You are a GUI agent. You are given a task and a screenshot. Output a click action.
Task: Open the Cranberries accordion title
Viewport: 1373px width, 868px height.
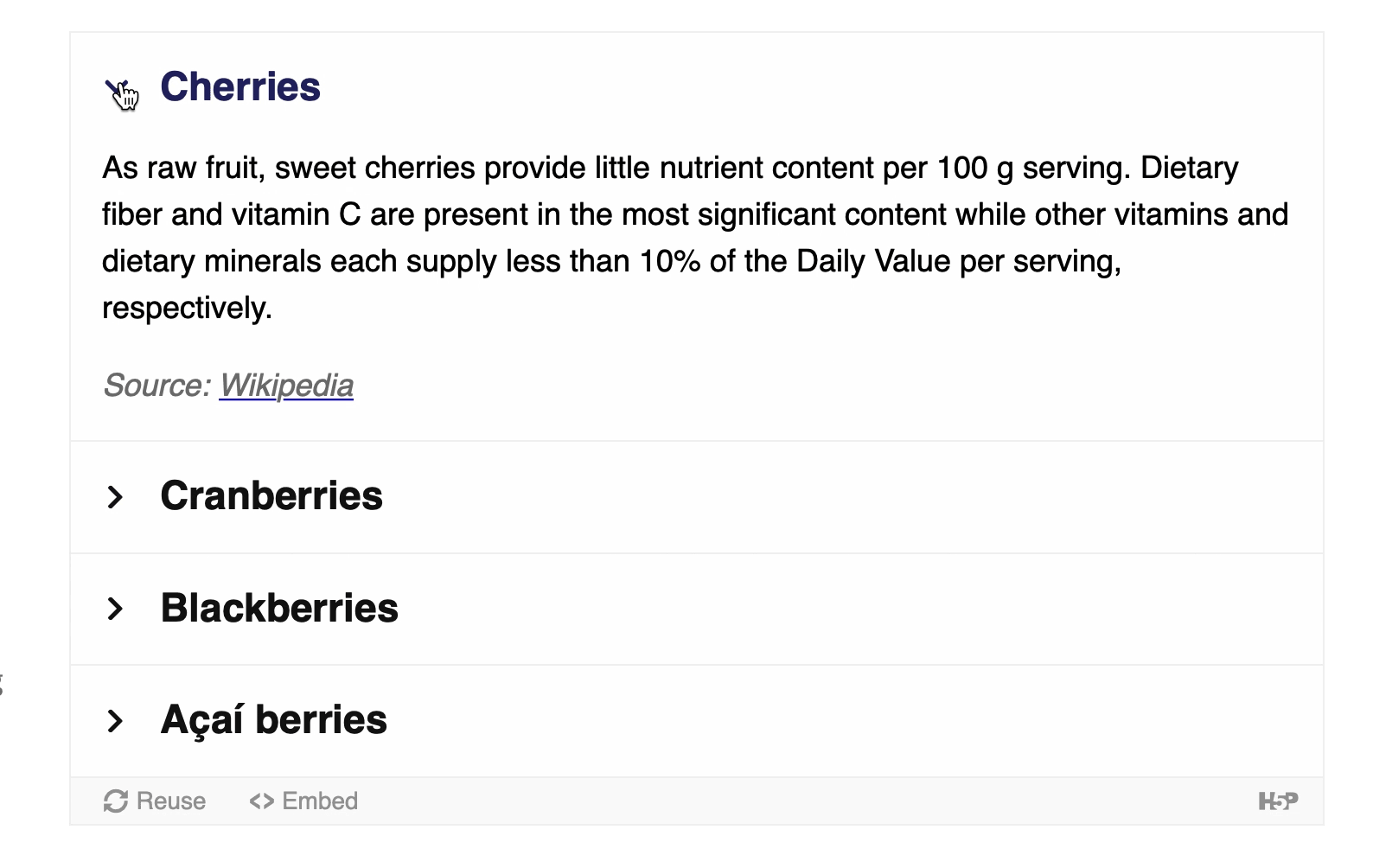click(271, 495)
